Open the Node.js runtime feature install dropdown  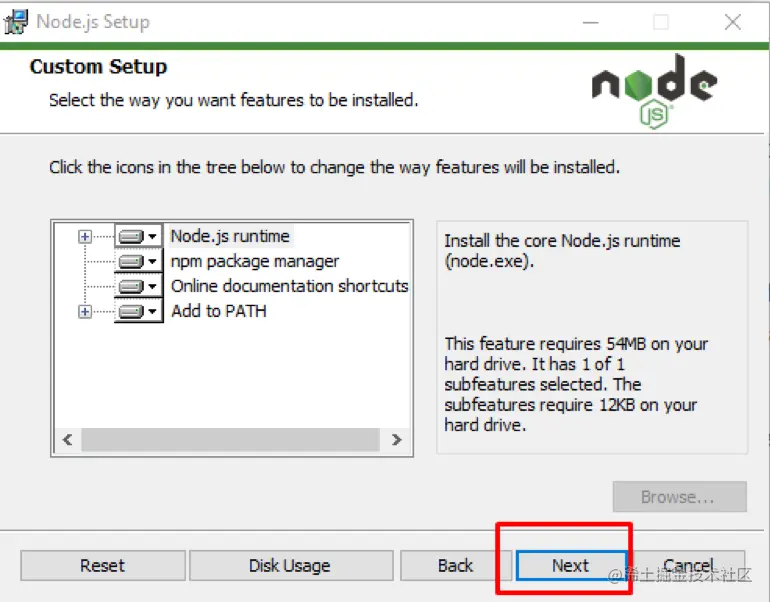138,236
